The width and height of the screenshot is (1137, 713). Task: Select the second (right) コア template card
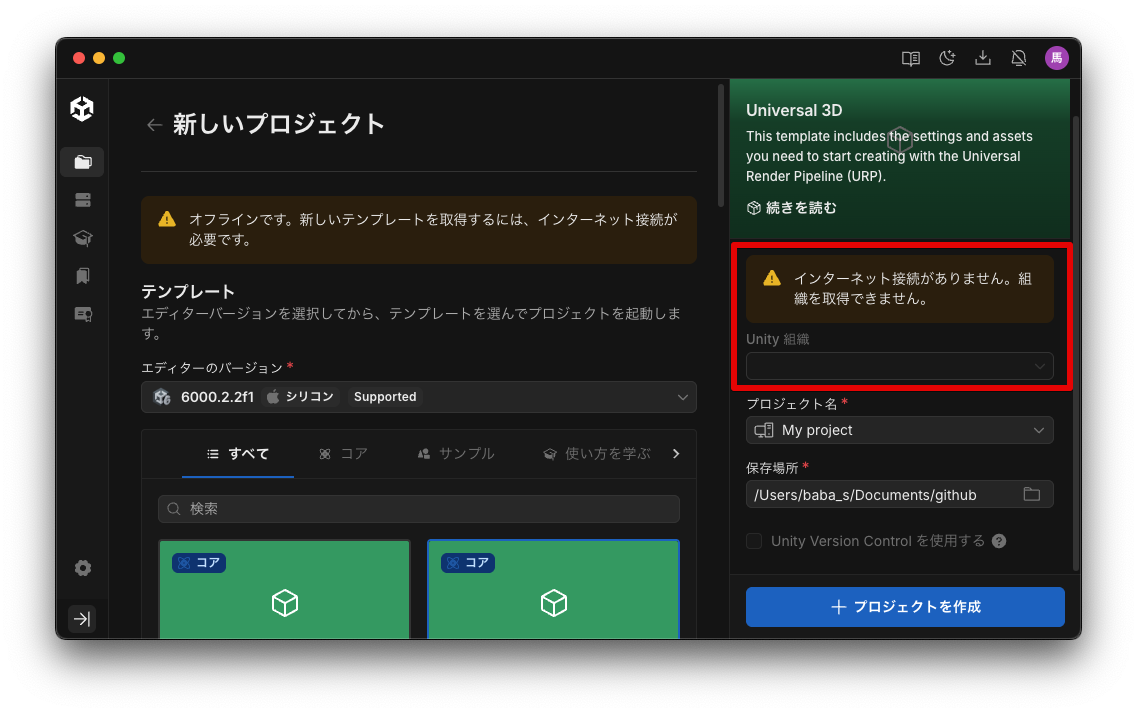pos(553,589)
